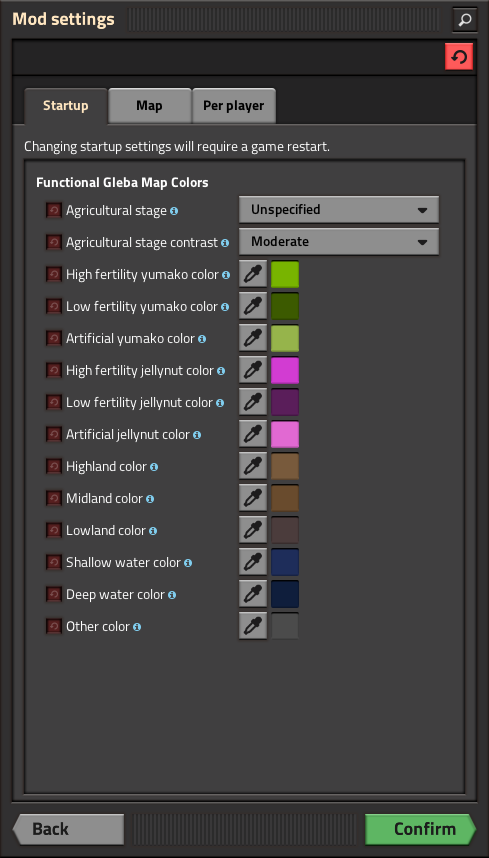This screenshot has width=489, height=858.
Task: Reset the Agricultural stage setting
Action: (54, 210)
